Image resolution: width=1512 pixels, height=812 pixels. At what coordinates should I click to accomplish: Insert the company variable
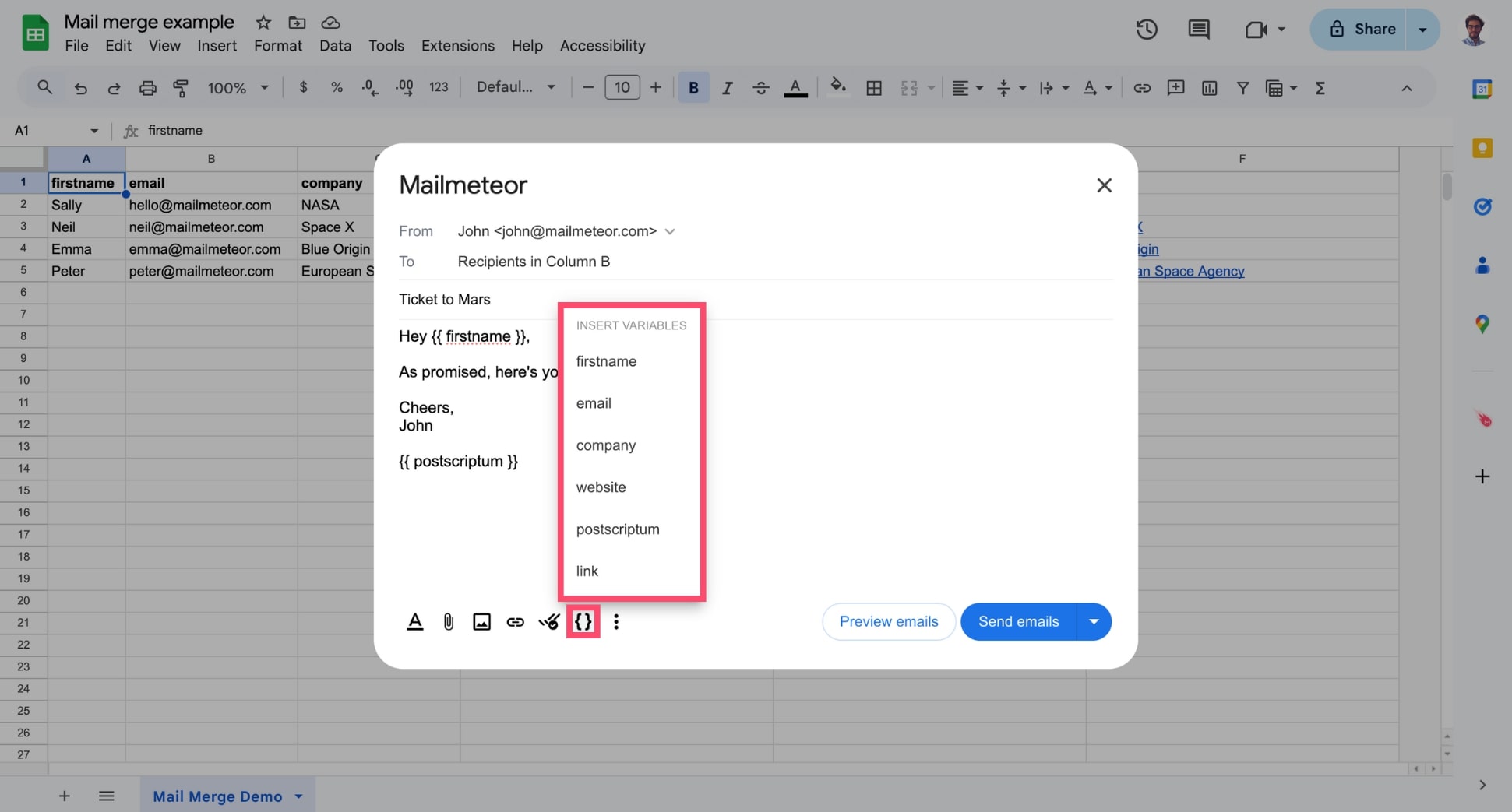pyautogui.click(x=631, y=445)
